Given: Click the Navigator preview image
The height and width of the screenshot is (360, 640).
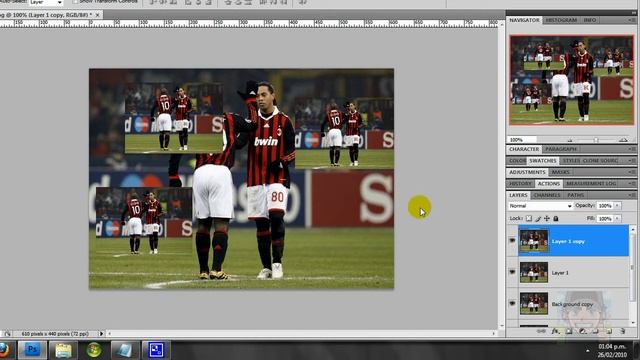Looking at the screenshot, I should pyautogui.click(x=571, y=80).
